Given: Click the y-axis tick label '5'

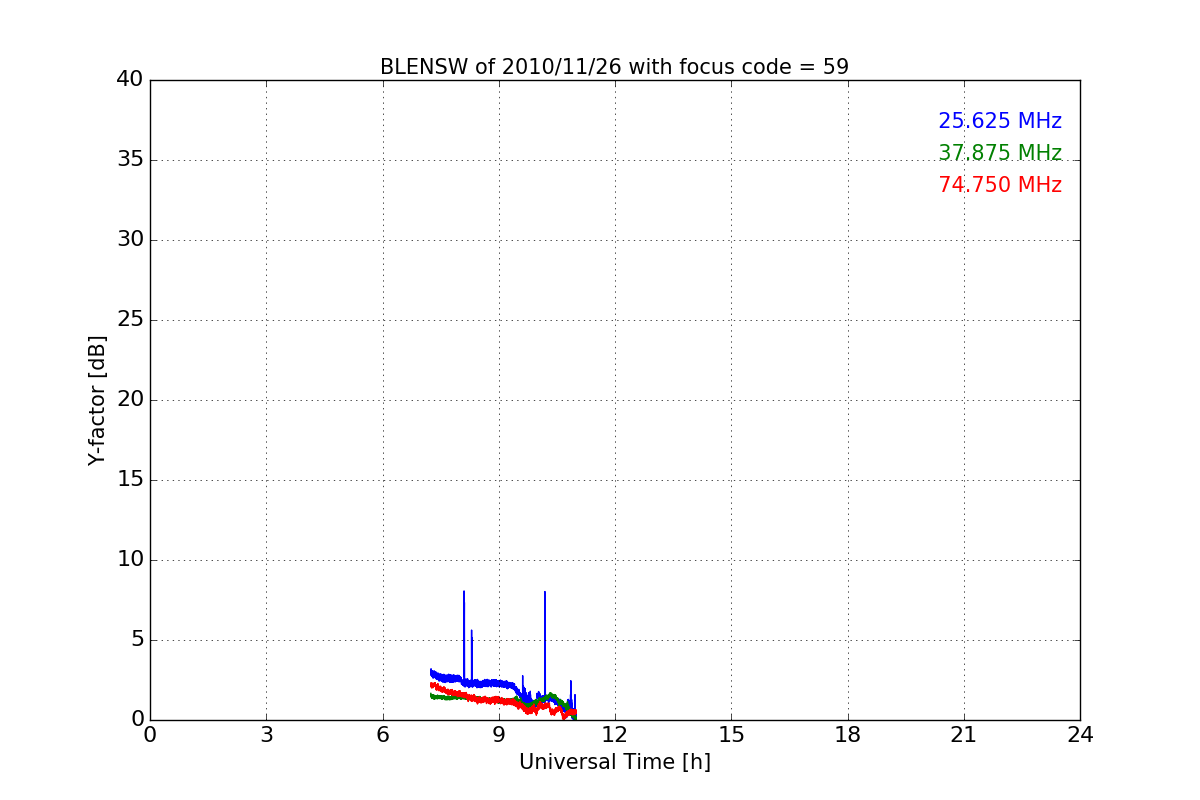Looking at the screenshot, I should [137, 640].
